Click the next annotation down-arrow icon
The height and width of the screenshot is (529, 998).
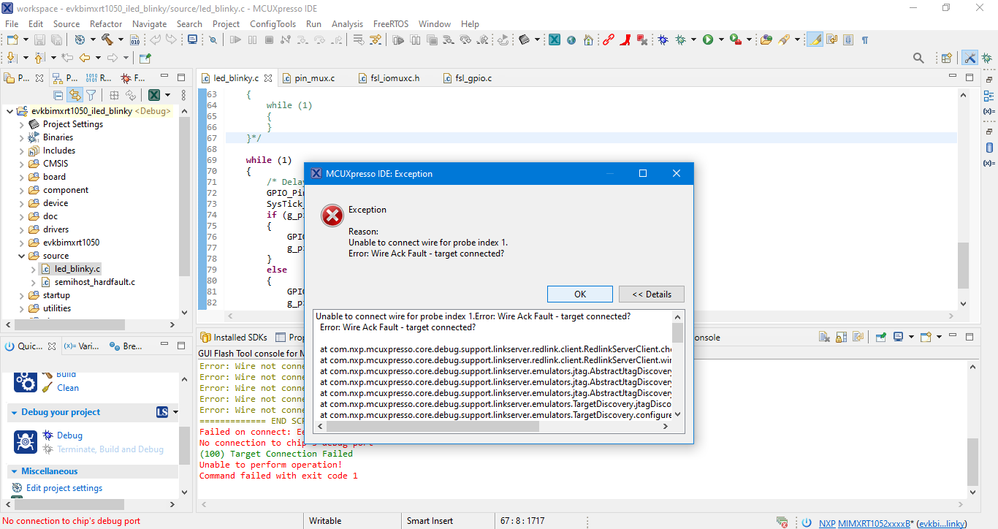[x=11, y=58]
